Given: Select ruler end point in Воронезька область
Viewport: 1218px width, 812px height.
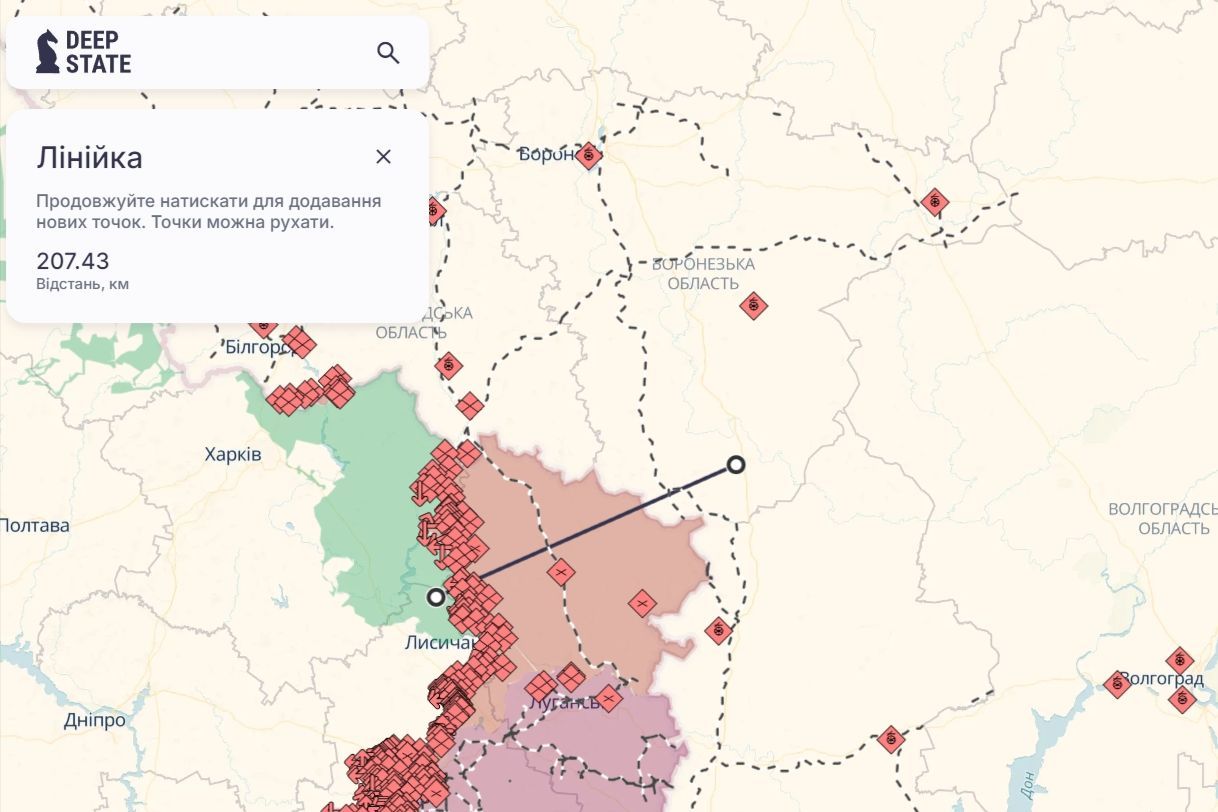Looking at the screenshot, I should pos(736,464).
